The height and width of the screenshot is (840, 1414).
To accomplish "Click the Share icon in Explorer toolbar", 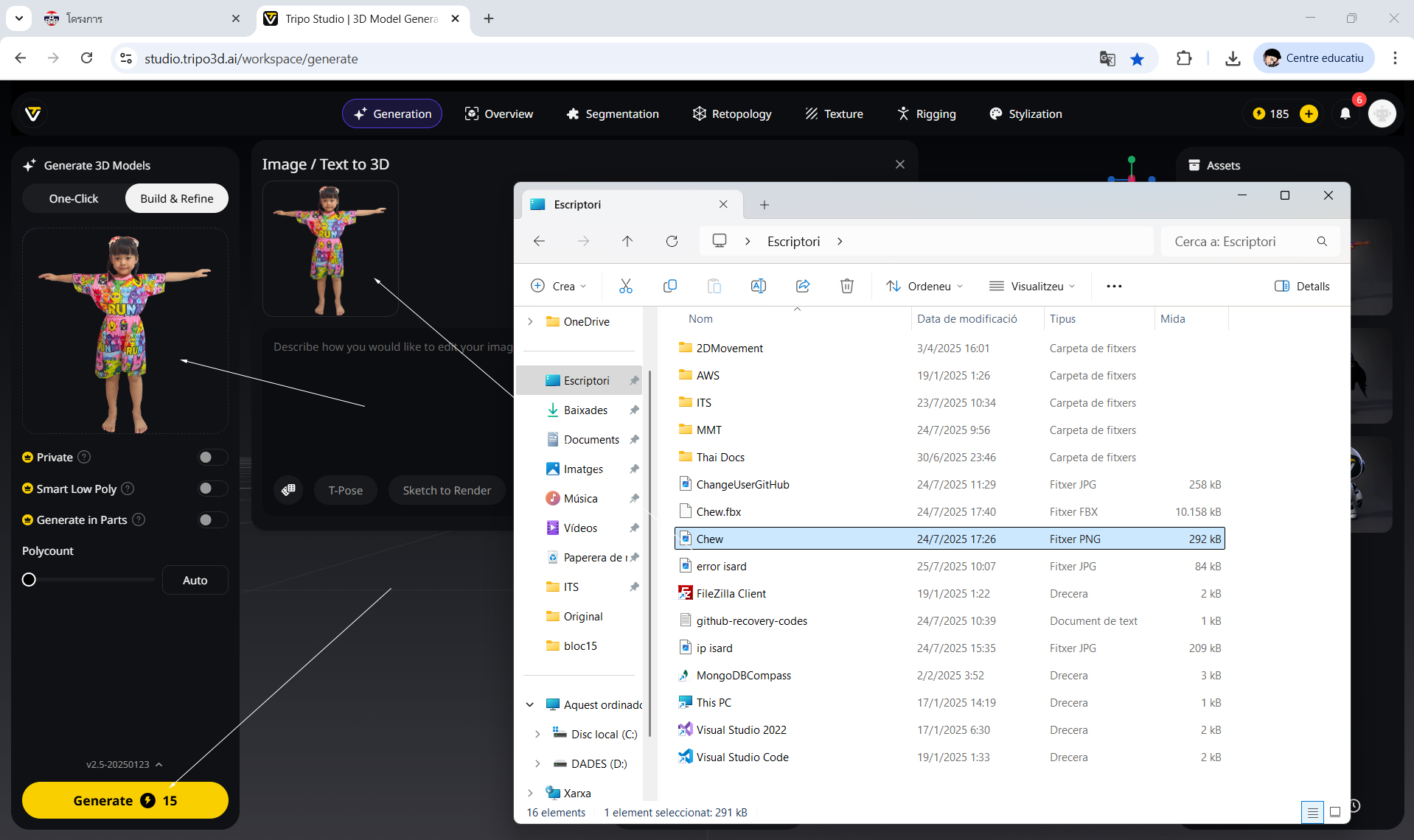I will point(803,286).
